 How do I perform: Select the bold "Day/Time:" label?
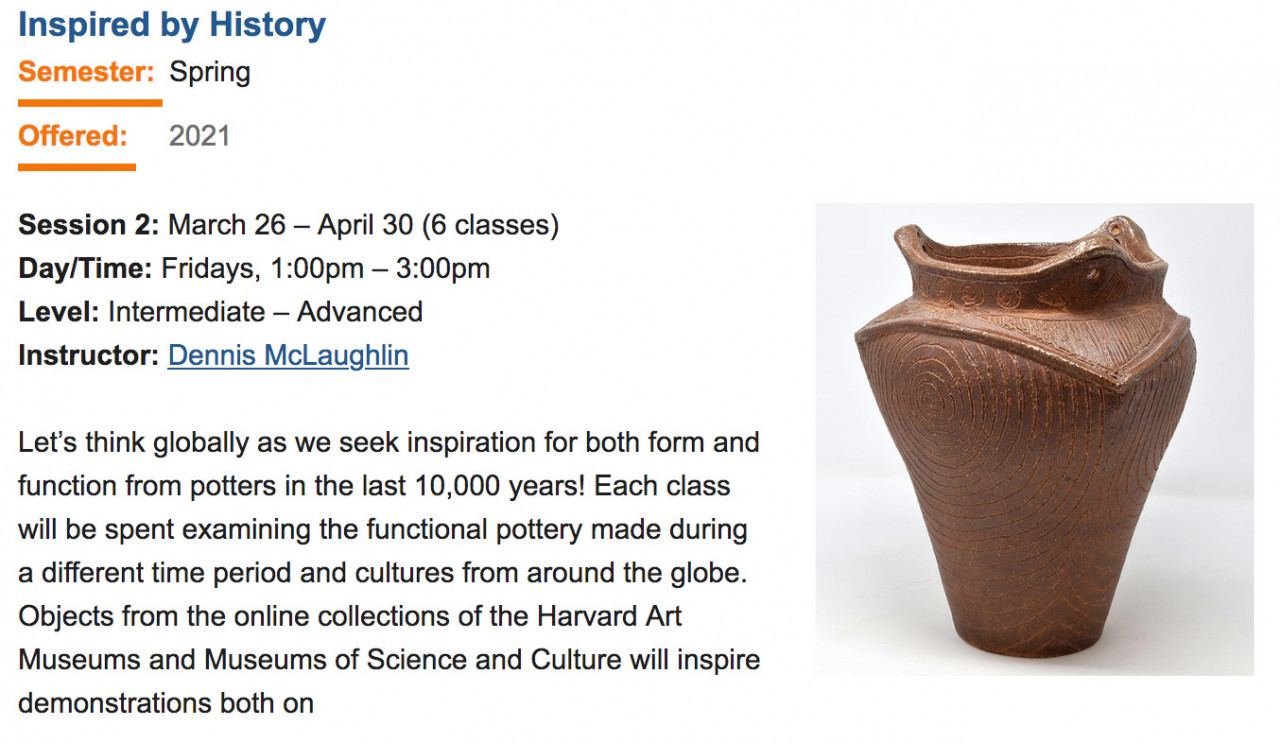pos(85,268)
